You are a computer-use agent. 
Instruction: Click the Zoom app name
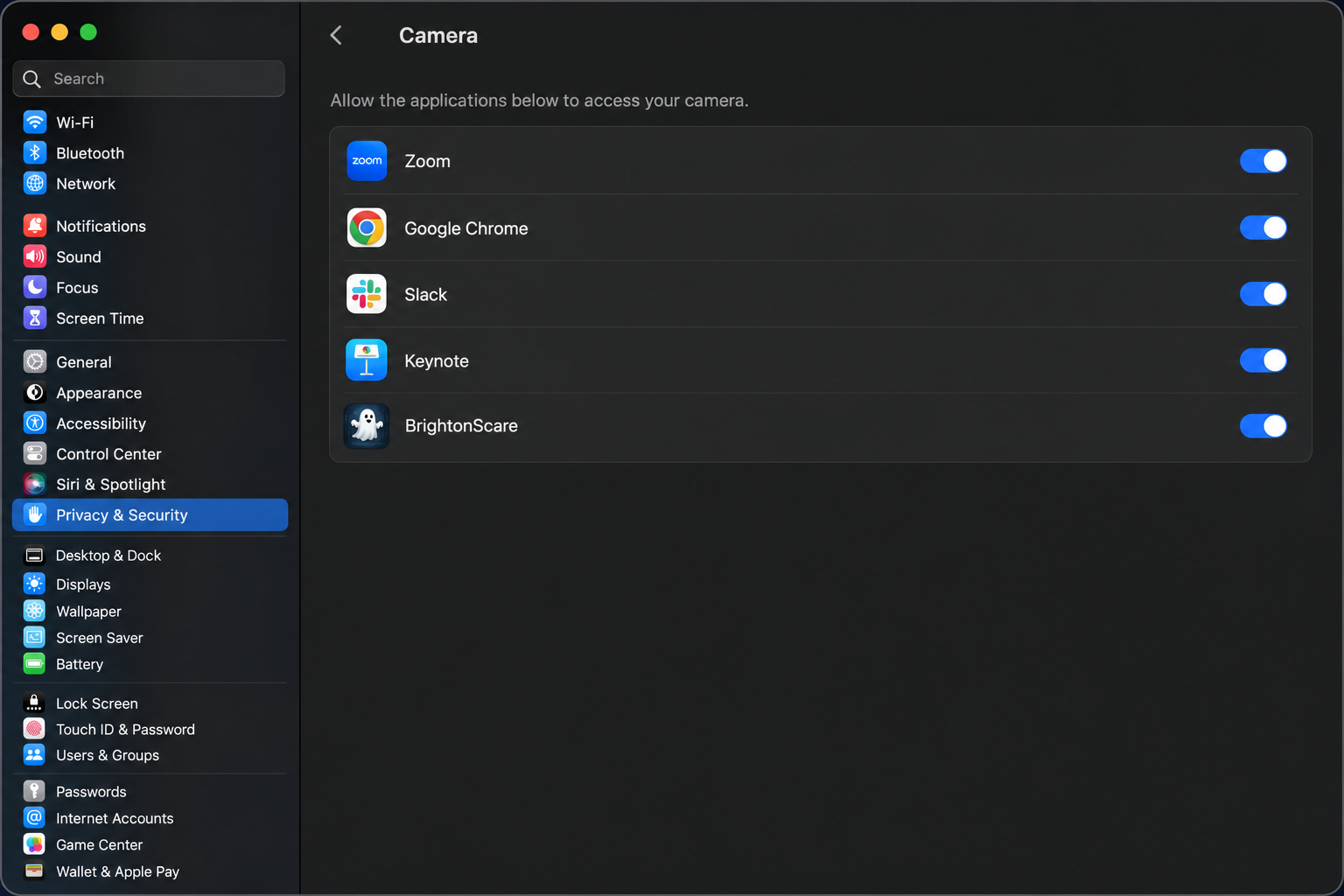[x=427, y=161]
